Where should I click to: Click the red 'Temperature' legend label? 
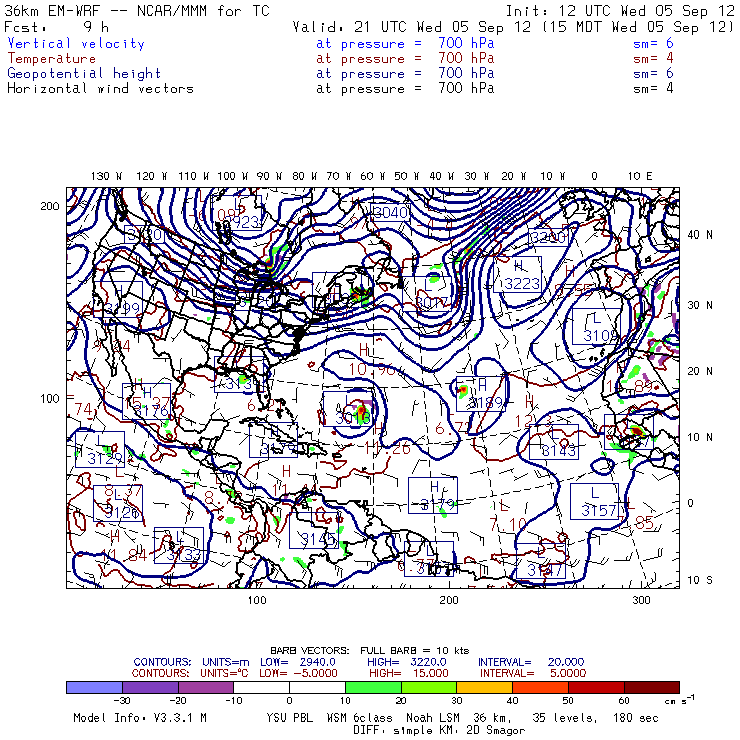click(51, 59)
